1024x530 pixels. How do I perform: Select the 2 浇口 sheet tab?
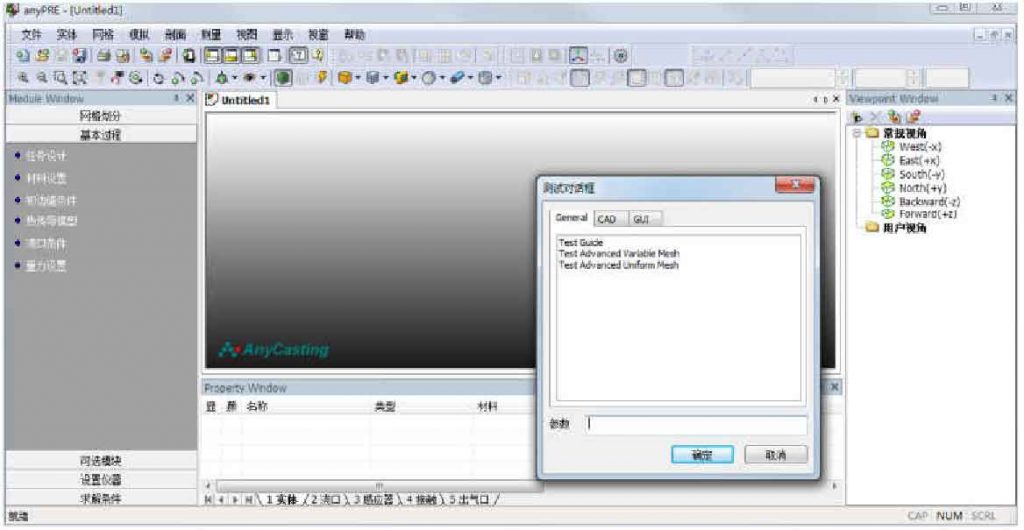point(326,499)
